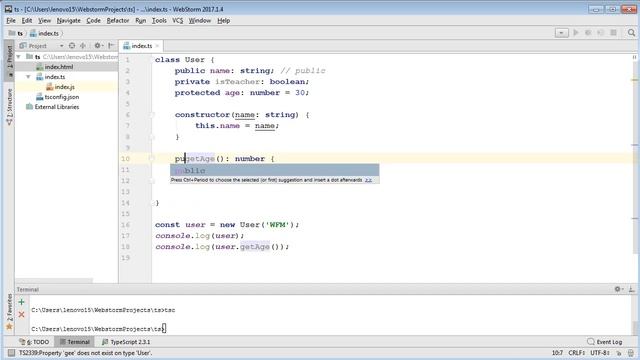Collapse the ts root folder arrow
Image resolution: width=640 pixels, height=360 pixels.
[18, 57]
